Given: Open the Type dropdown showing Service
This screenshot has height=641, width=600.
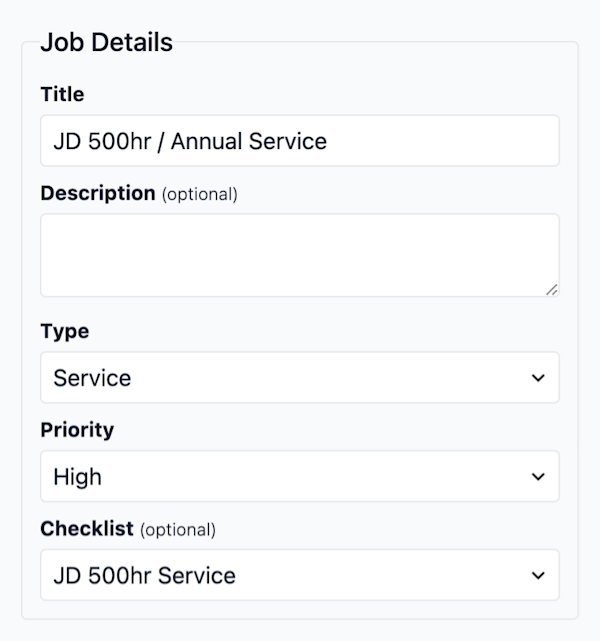Looking at the screenshot, I should pos(299,378).
